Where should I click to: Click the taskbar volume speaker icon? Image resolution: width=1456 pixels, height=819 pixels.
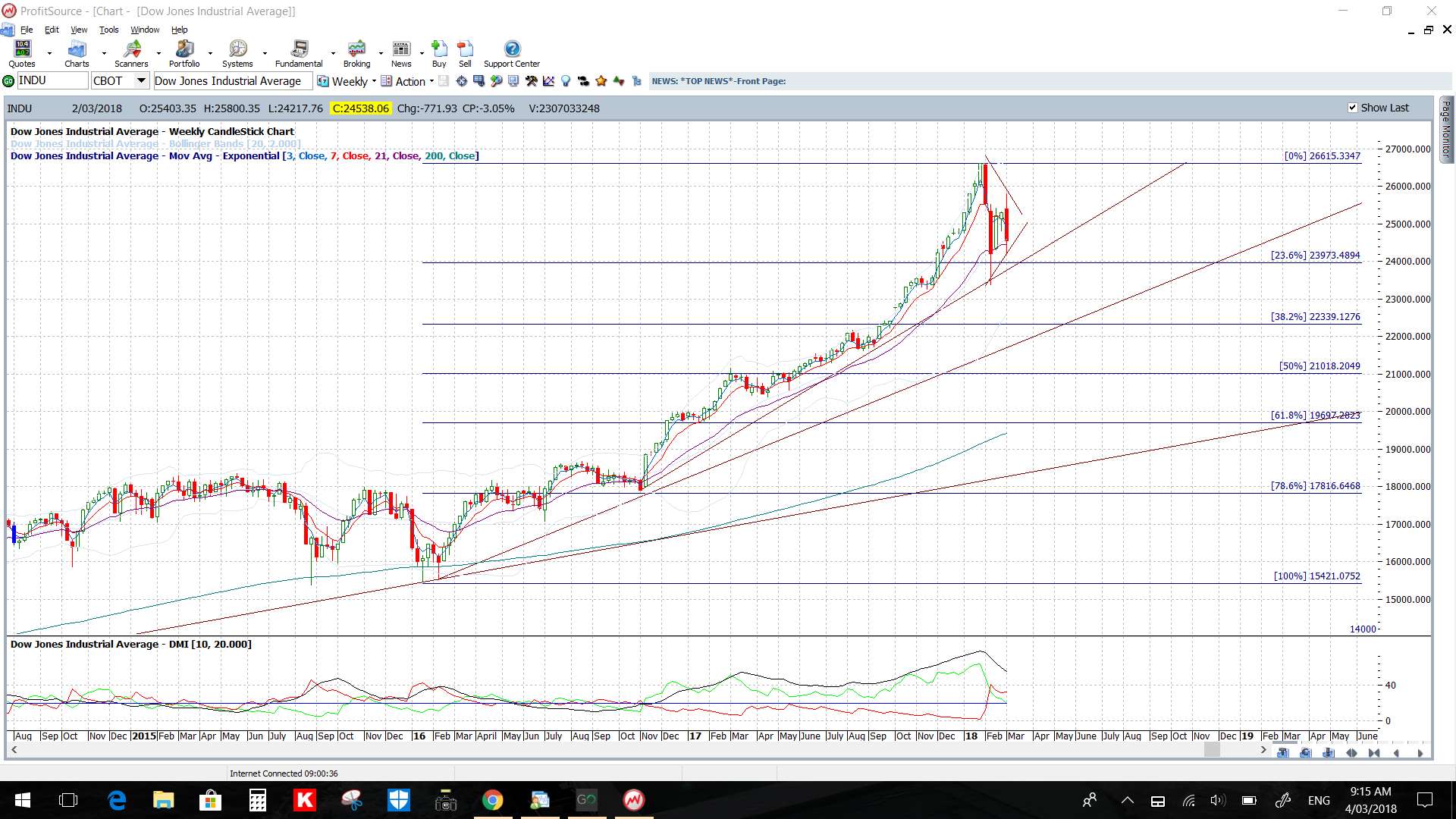pyautogui.click(x=1218, y=800)
